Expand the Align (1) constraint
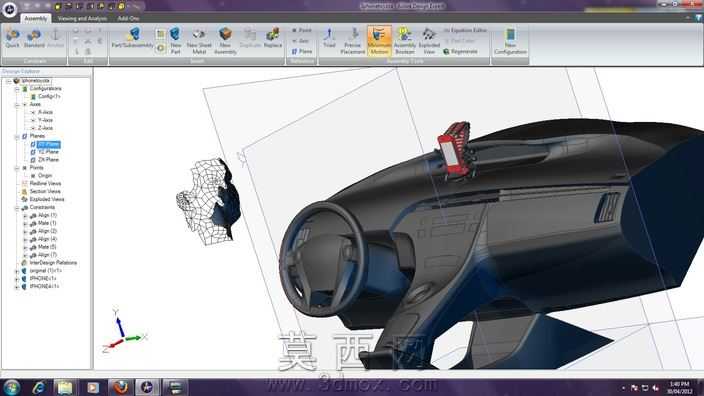 (25, 216)
